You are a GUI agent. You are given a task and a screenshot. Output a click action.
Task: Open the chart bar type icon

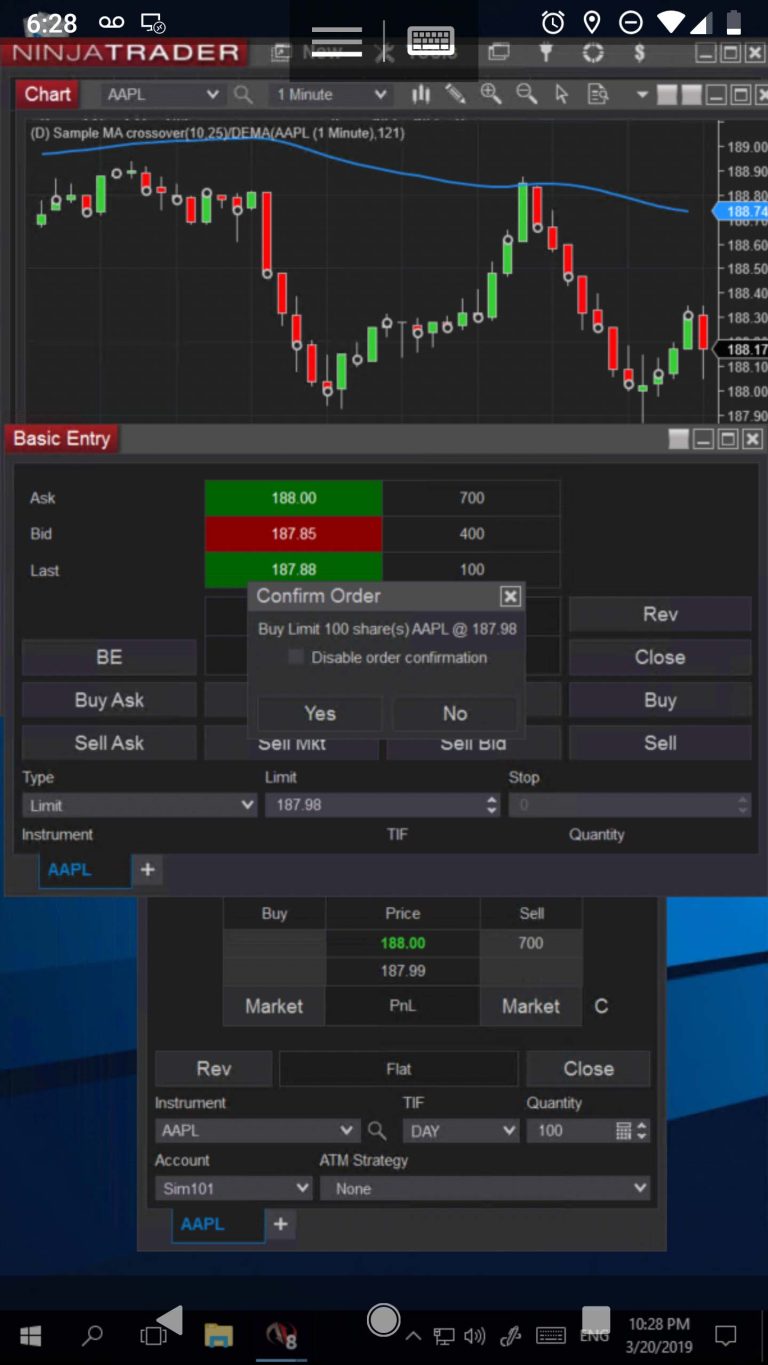pos(421,94)
